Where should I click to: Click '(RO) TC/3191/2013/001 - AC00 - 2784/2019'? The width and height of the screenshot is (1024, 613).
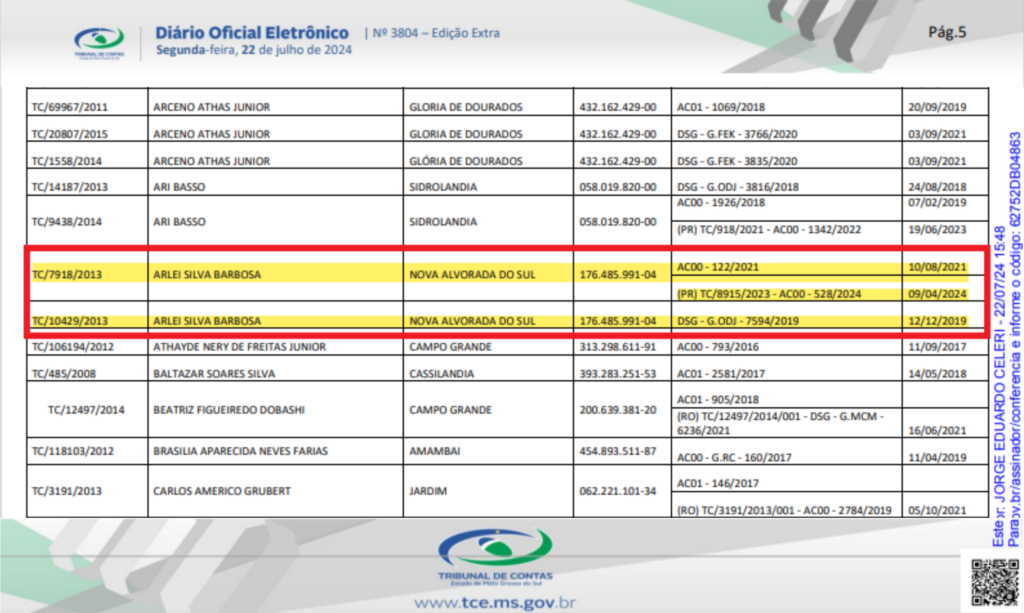pyautogui.click(x=784, y=511)
